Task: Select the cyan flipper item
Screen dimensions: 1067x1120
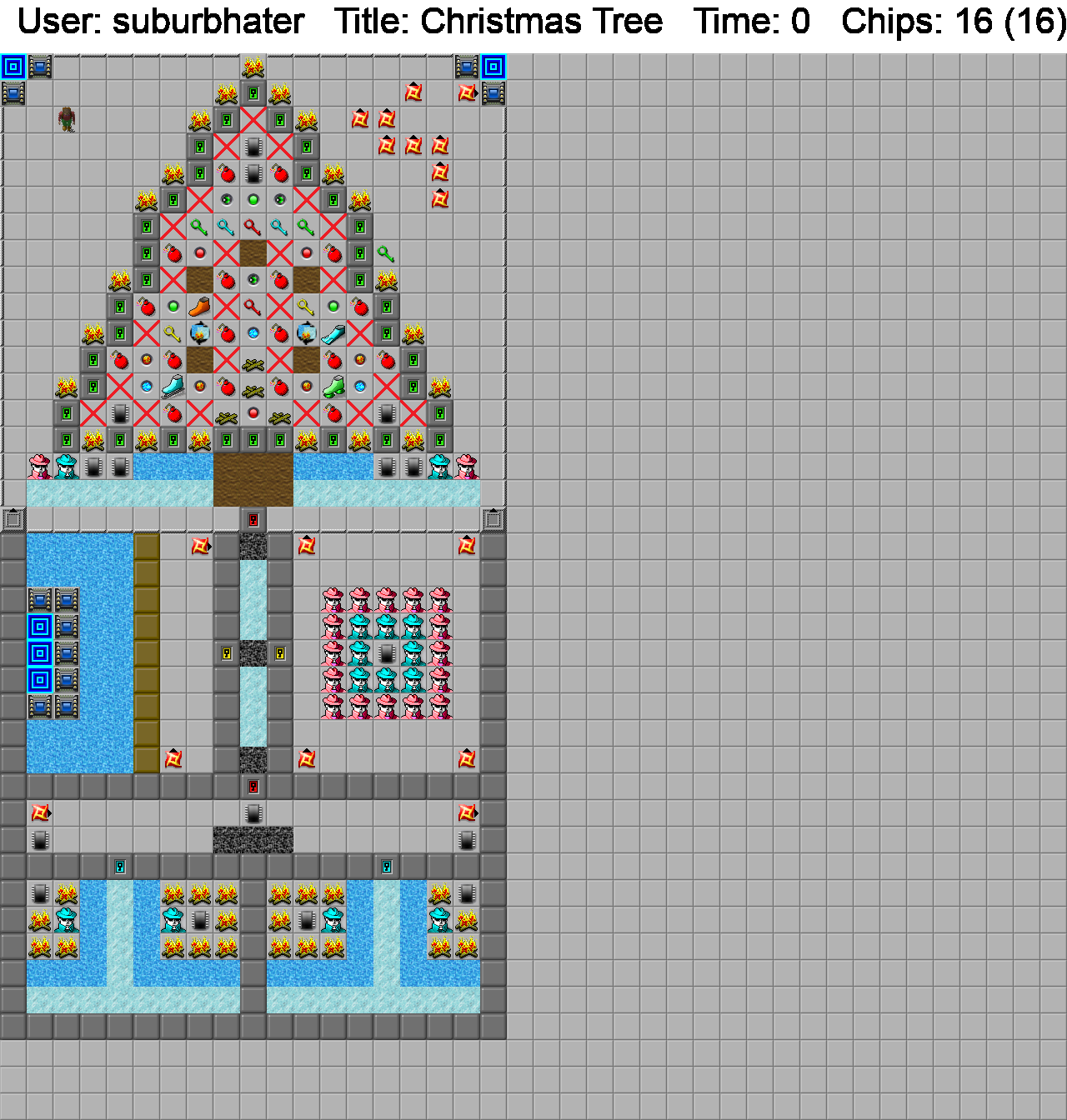Action: coord(333,333)
